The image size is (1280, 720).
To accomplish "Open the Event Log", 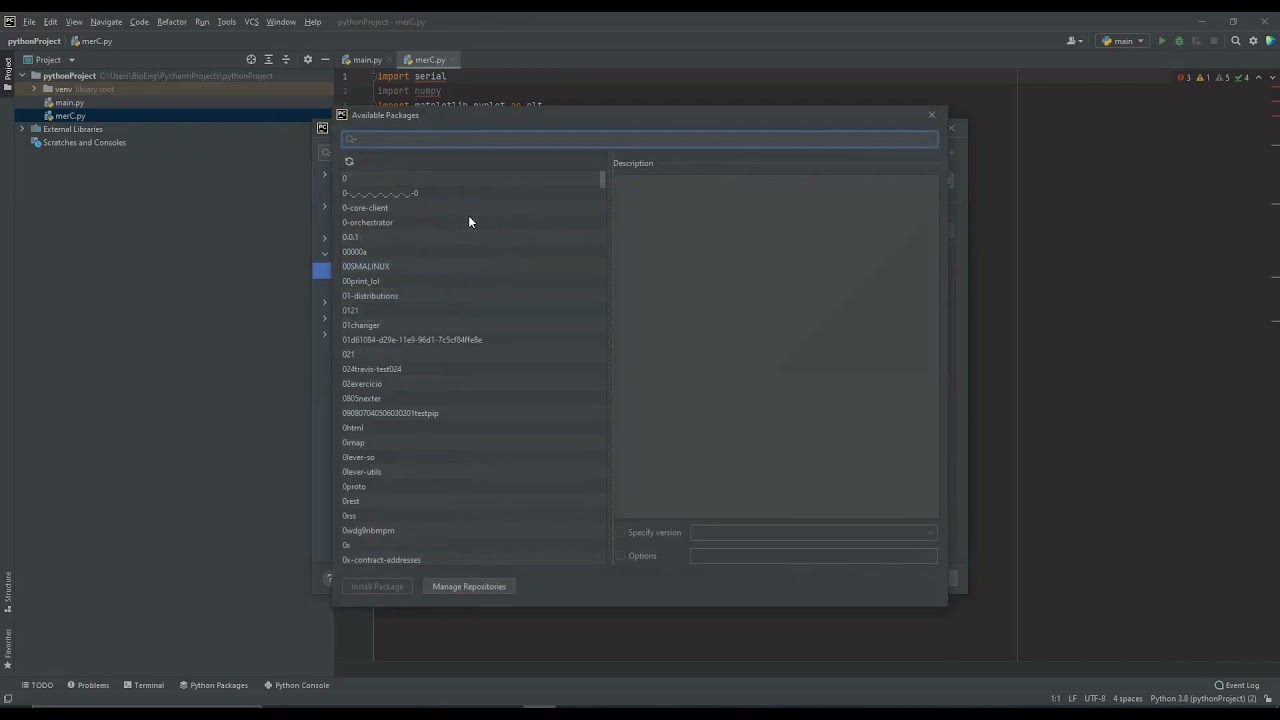I will pos(1237,685).
